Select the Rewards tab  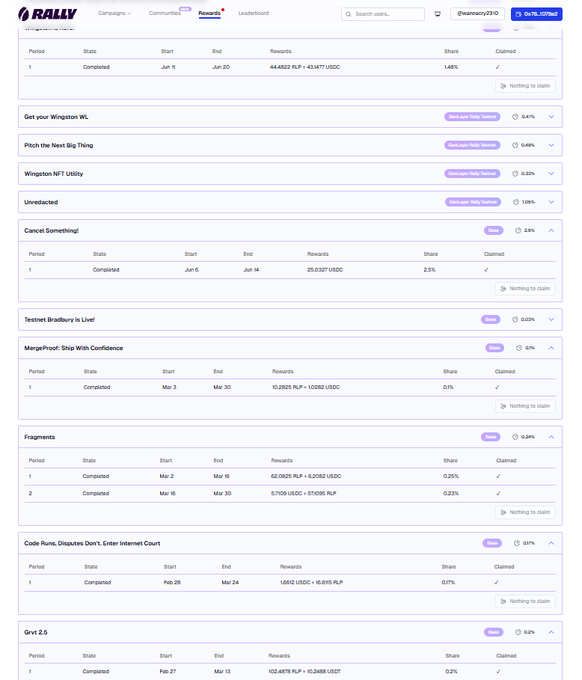pos(209,13)
